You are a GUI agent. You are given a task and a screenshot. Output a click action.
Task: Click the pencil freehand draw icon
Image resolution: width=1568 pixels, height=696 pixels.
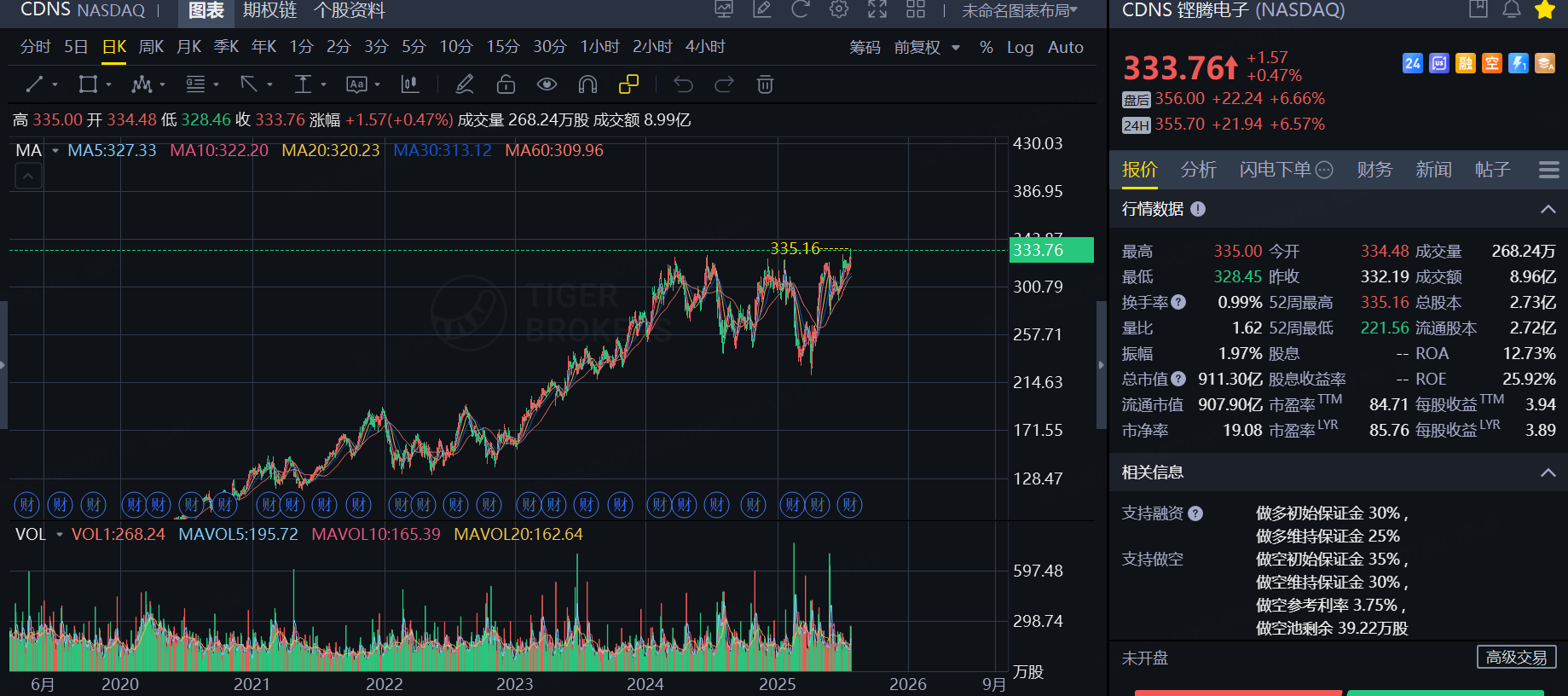coord(465,84)
